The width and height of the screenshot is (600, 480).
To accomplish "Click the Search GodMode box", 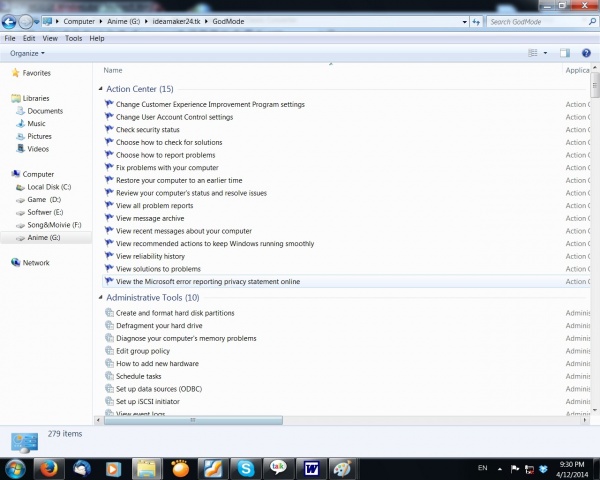I will [535, 21].
